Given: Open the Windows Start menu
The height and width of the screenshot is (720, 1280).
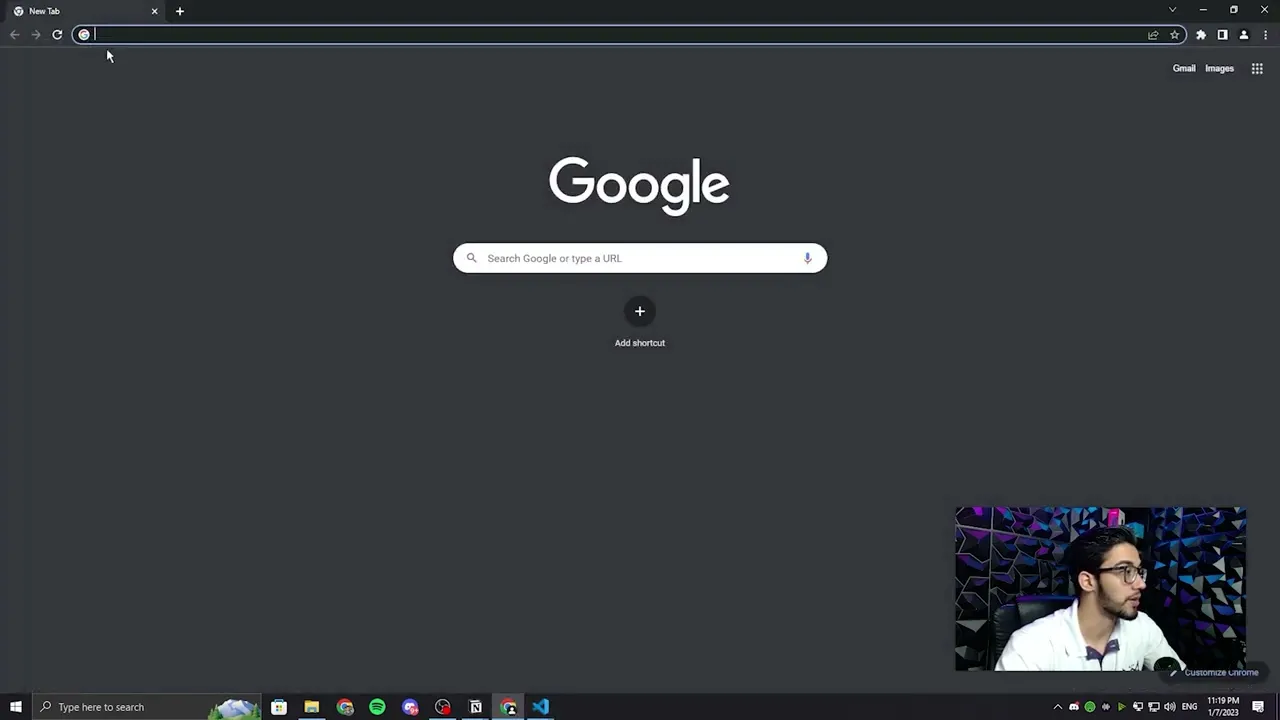Looking at the screenshot, I should tap(16, 707).
